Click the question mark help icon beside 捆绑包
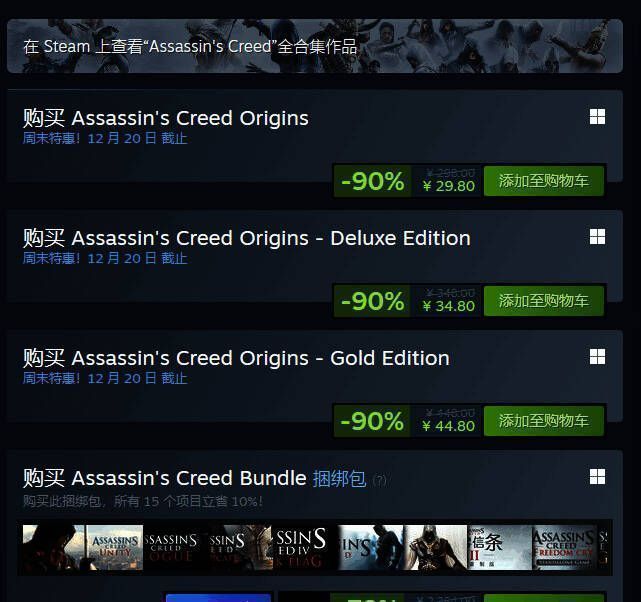The width and height of the screenshot is (641, 602). tap(379, 480)
